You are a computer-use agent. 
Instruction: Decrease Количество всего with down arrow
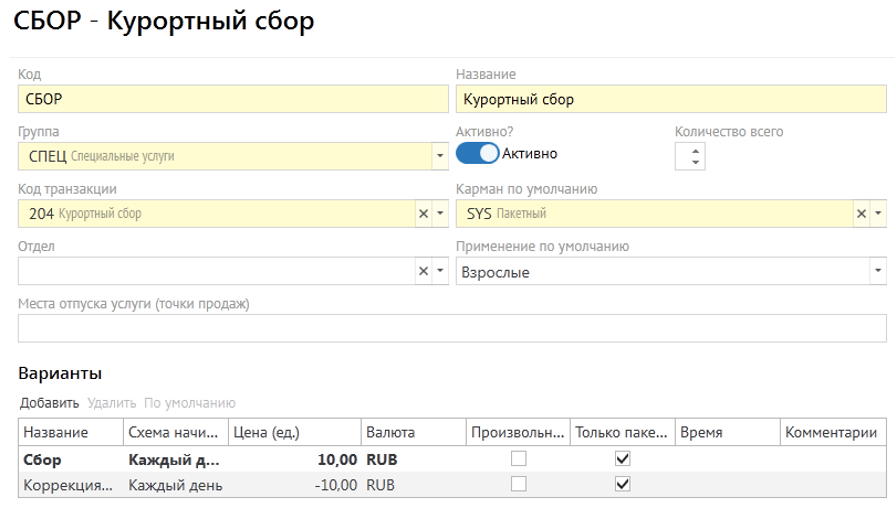point(696,163)
